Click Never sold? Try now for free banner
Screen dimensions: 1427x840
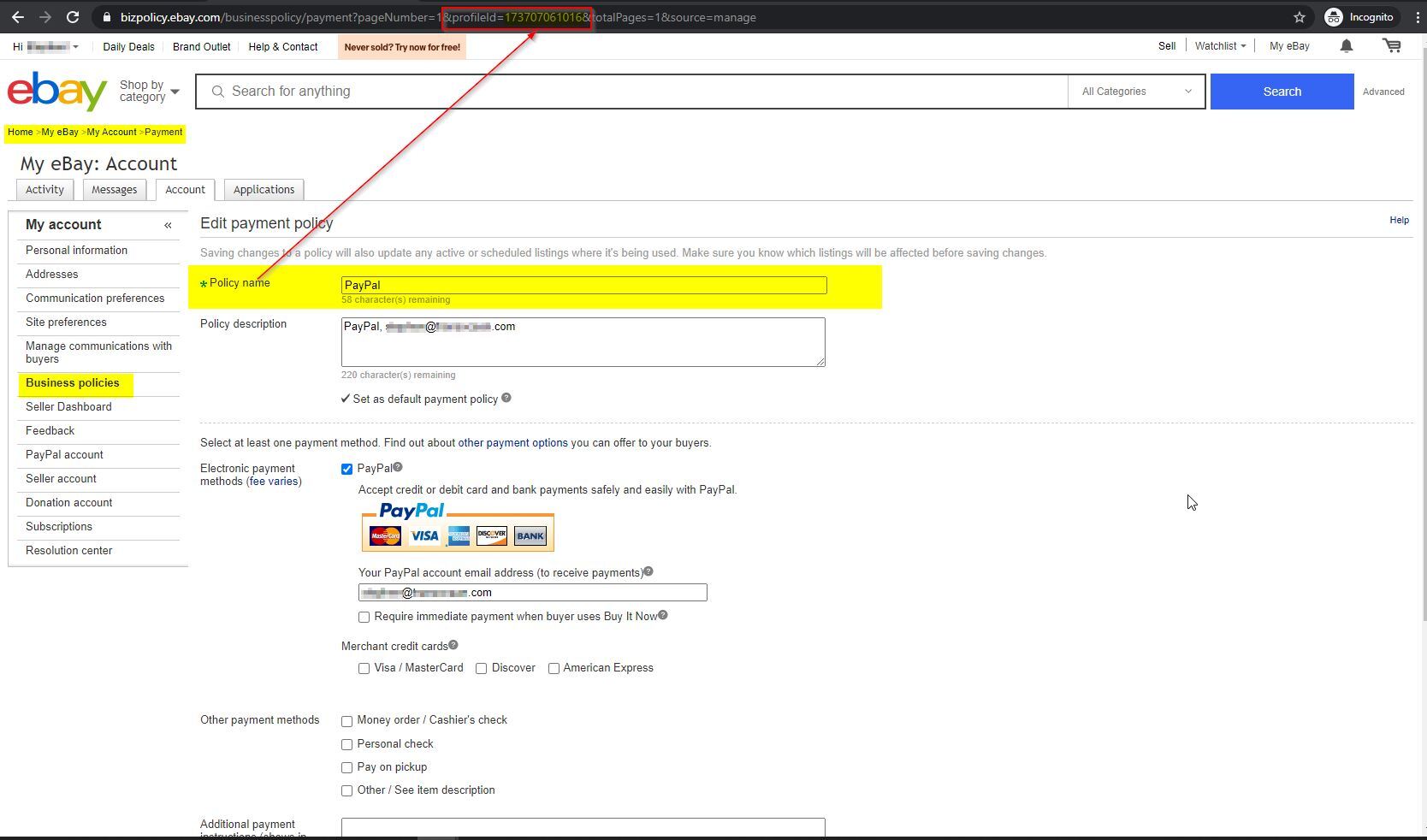(x=402, y=47)
